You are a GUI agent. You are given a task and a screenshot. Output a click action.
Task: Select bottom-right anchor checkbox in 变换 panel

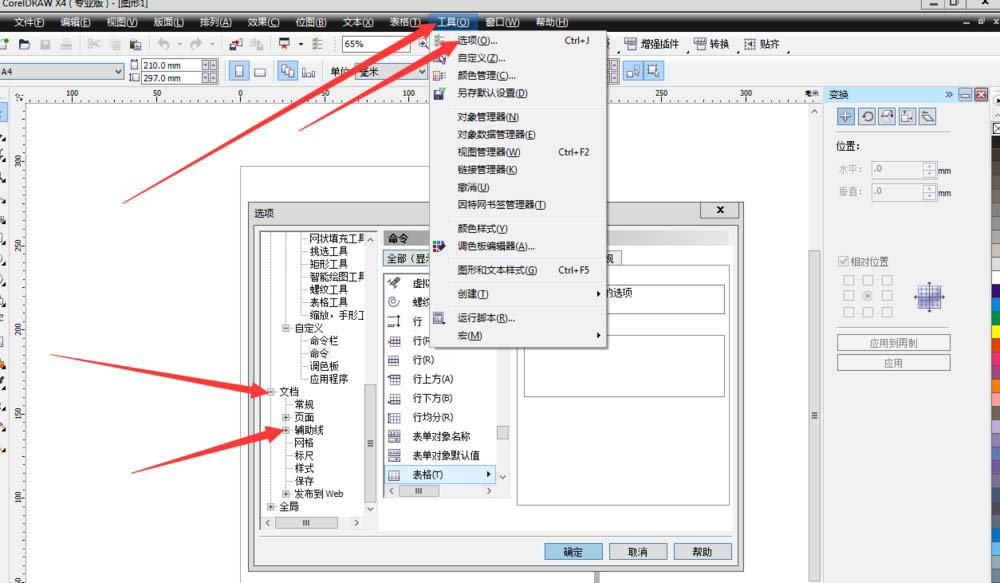887,312
